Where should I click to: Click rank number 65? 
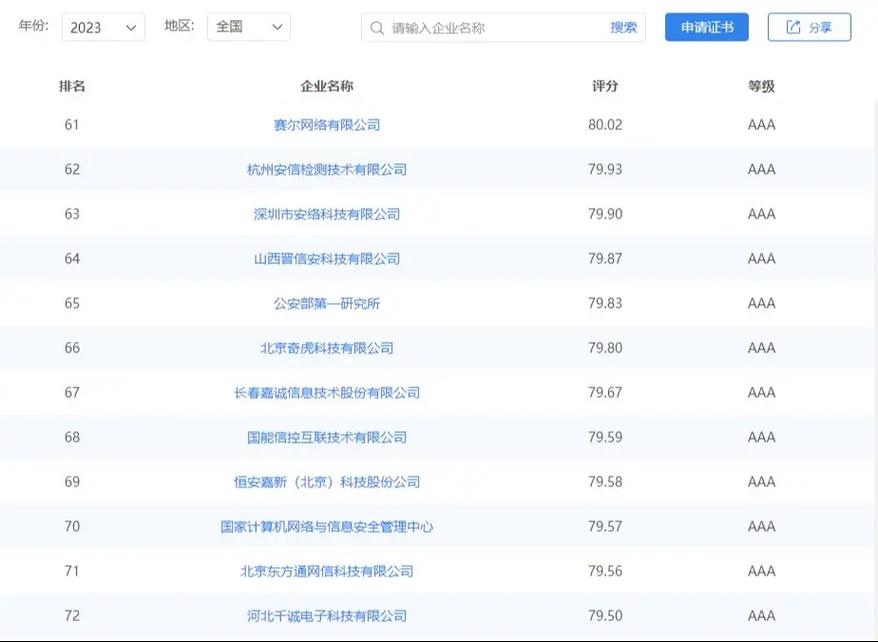point(72,303)
